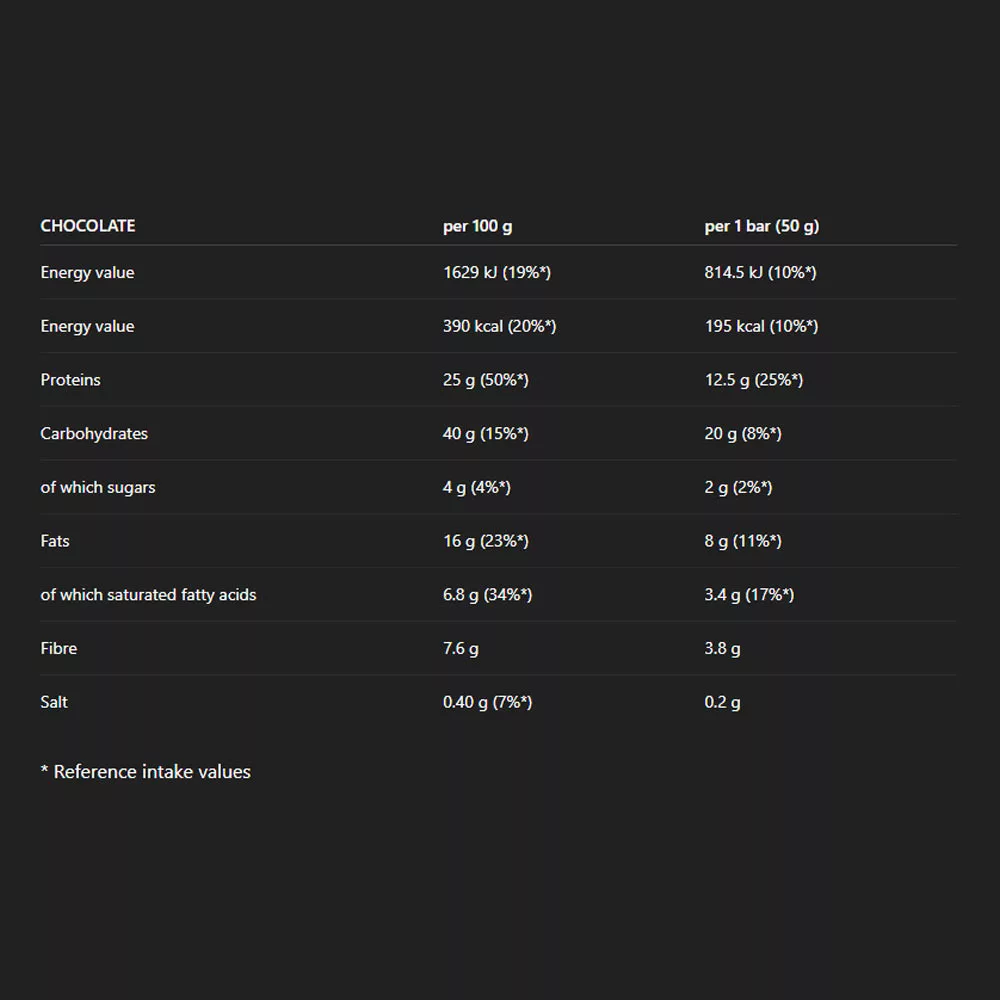Click the 814.5 kJ per bar value
Viewport: 1000px width, 1000px height.
[760, 273]
